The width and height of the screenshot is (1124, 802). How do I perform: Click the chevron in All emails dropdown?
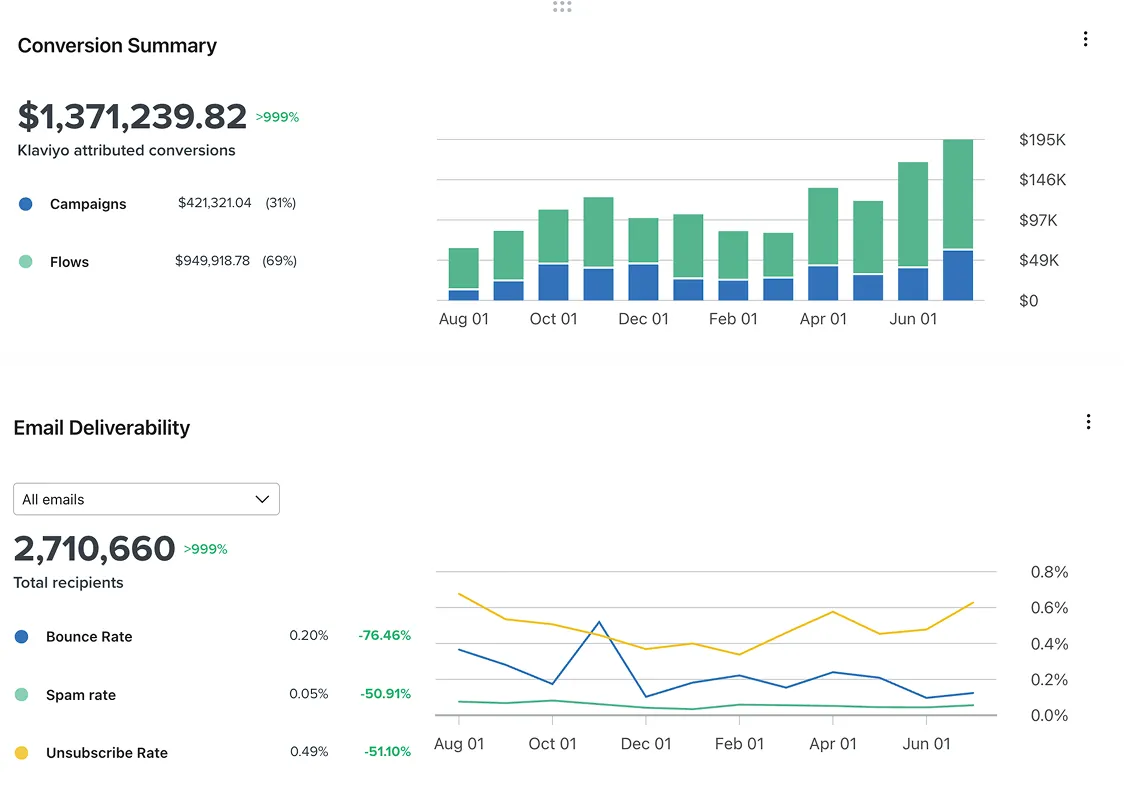click(x=262, y=499)
